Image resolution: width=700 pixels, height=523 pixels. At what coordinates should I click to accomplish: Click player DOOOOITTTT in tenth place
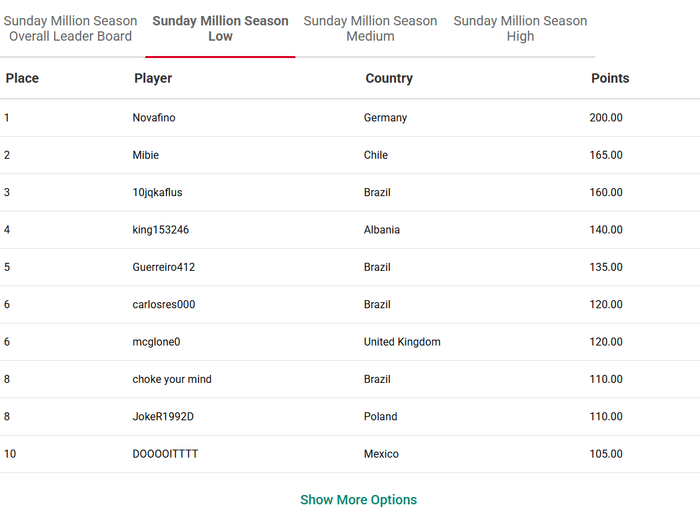point(165,454)
